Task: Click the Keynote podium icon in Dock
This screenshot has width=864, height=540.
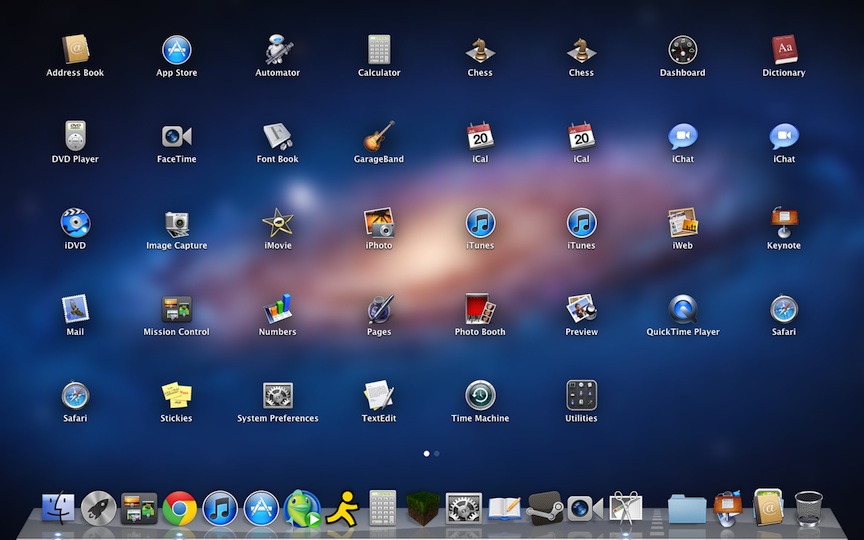Action: [727, 509]
